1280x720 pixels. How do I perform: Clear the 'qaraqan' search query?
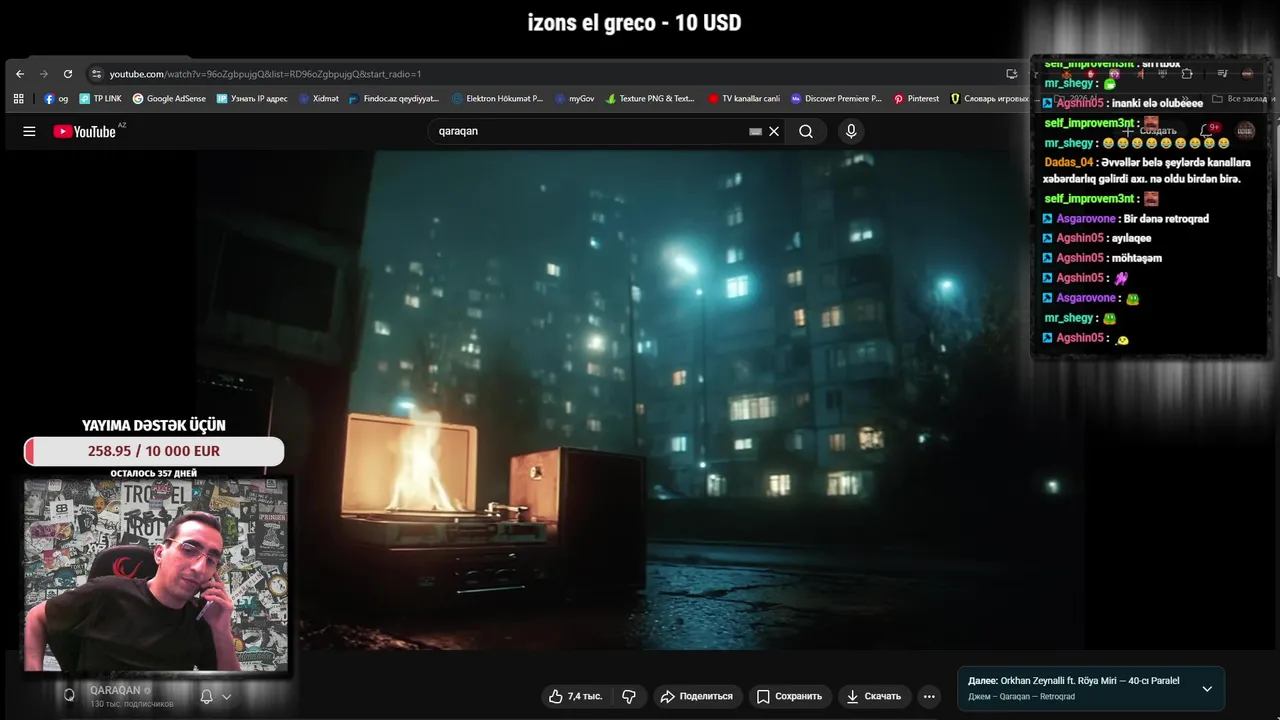pos(774,131)
